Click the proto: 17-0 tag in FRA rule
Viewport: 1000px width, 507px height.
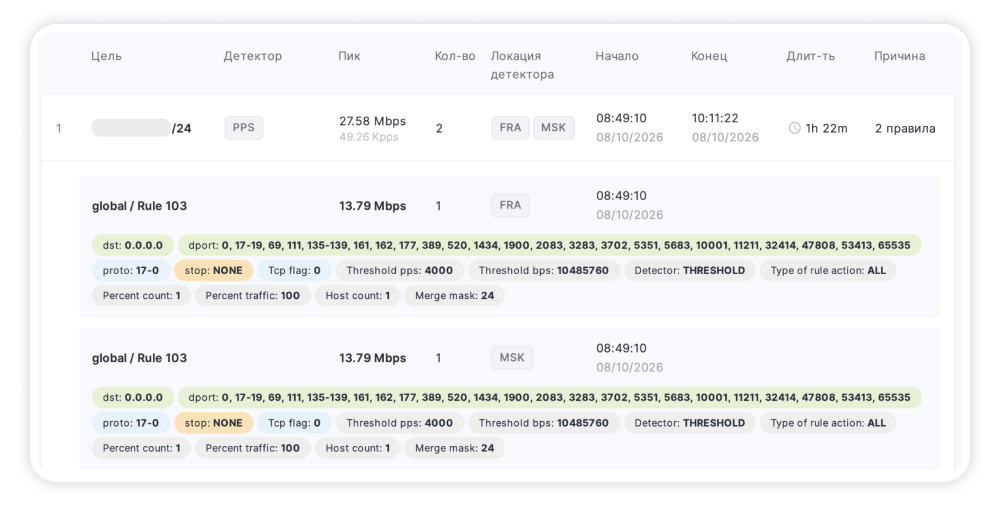coord(131,270)
